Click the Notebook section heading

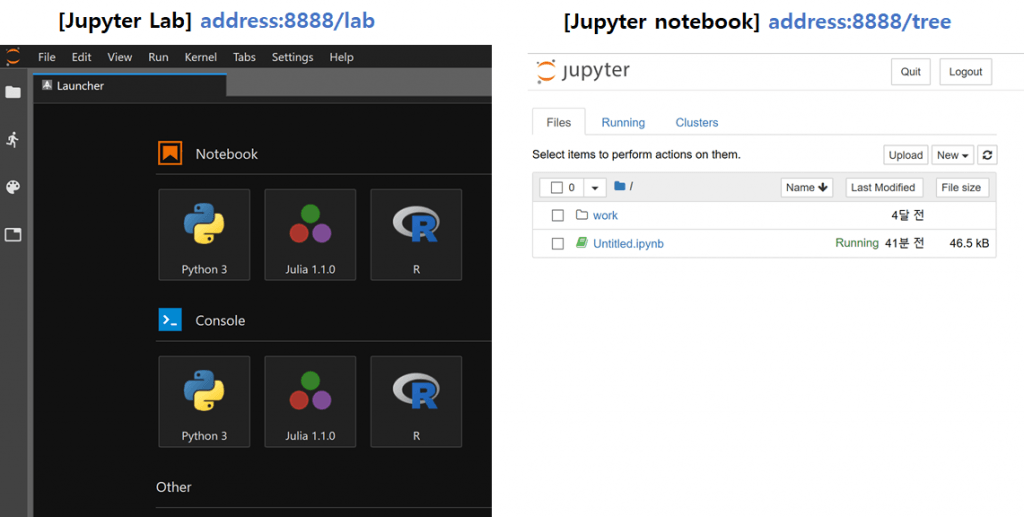coord(227,154)
